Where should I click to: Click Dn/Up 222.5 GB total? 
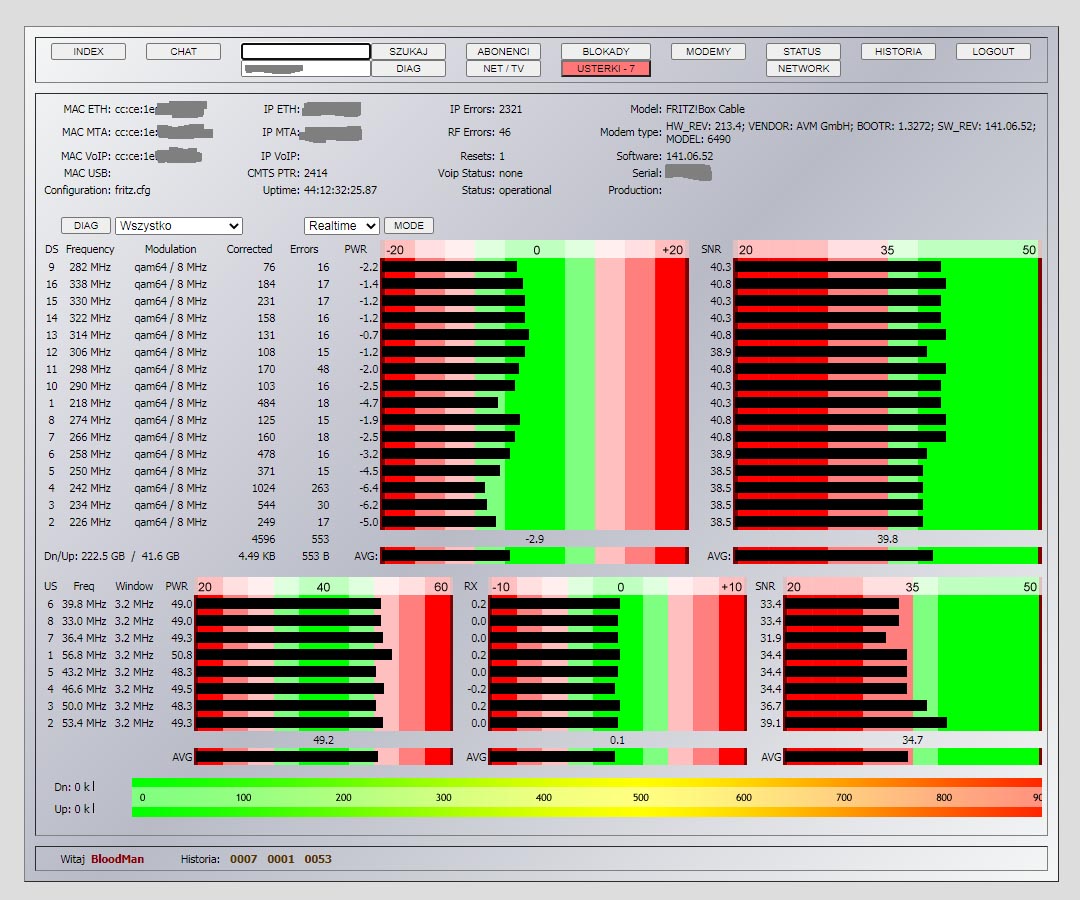[x=104, y=556]
